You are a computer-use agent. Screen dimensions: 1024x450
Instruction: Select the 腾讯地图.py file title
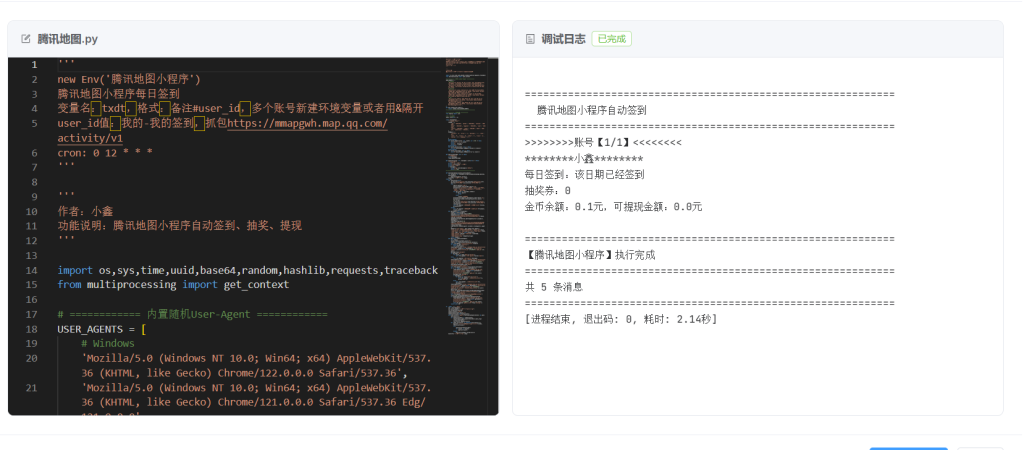(x=67, y=39)
